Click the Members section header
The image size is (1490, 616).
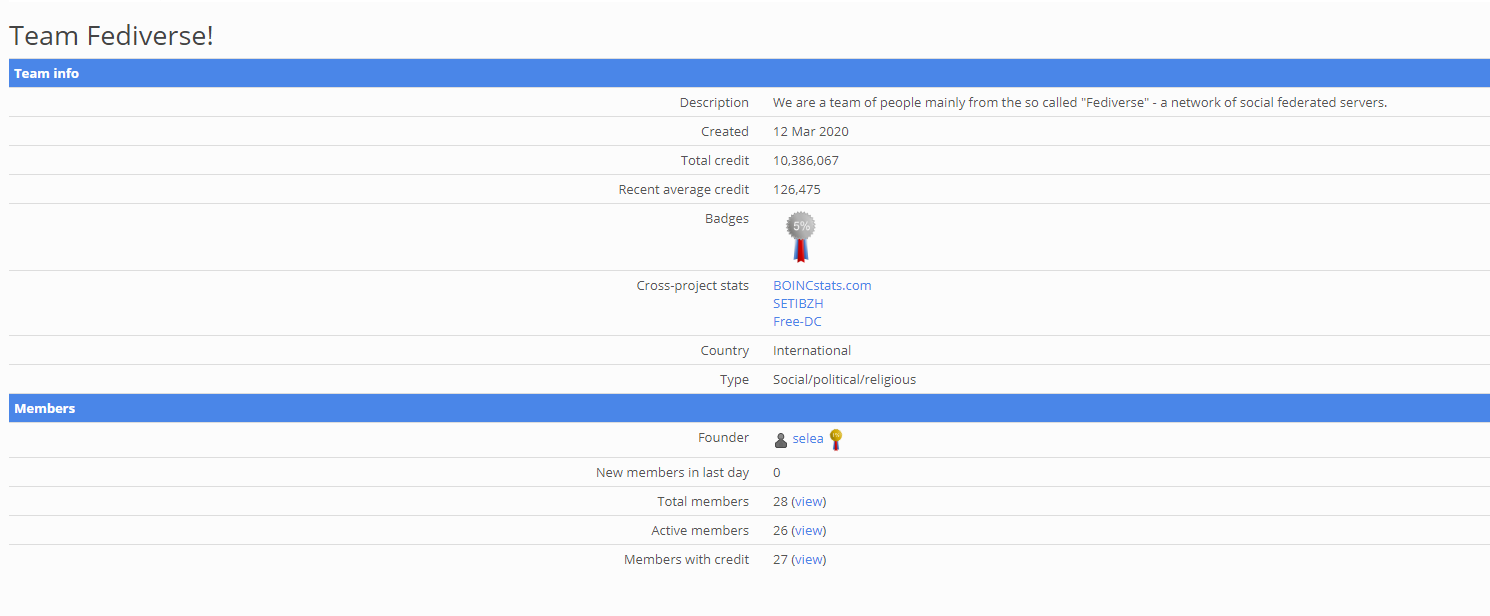click(45, 408)
